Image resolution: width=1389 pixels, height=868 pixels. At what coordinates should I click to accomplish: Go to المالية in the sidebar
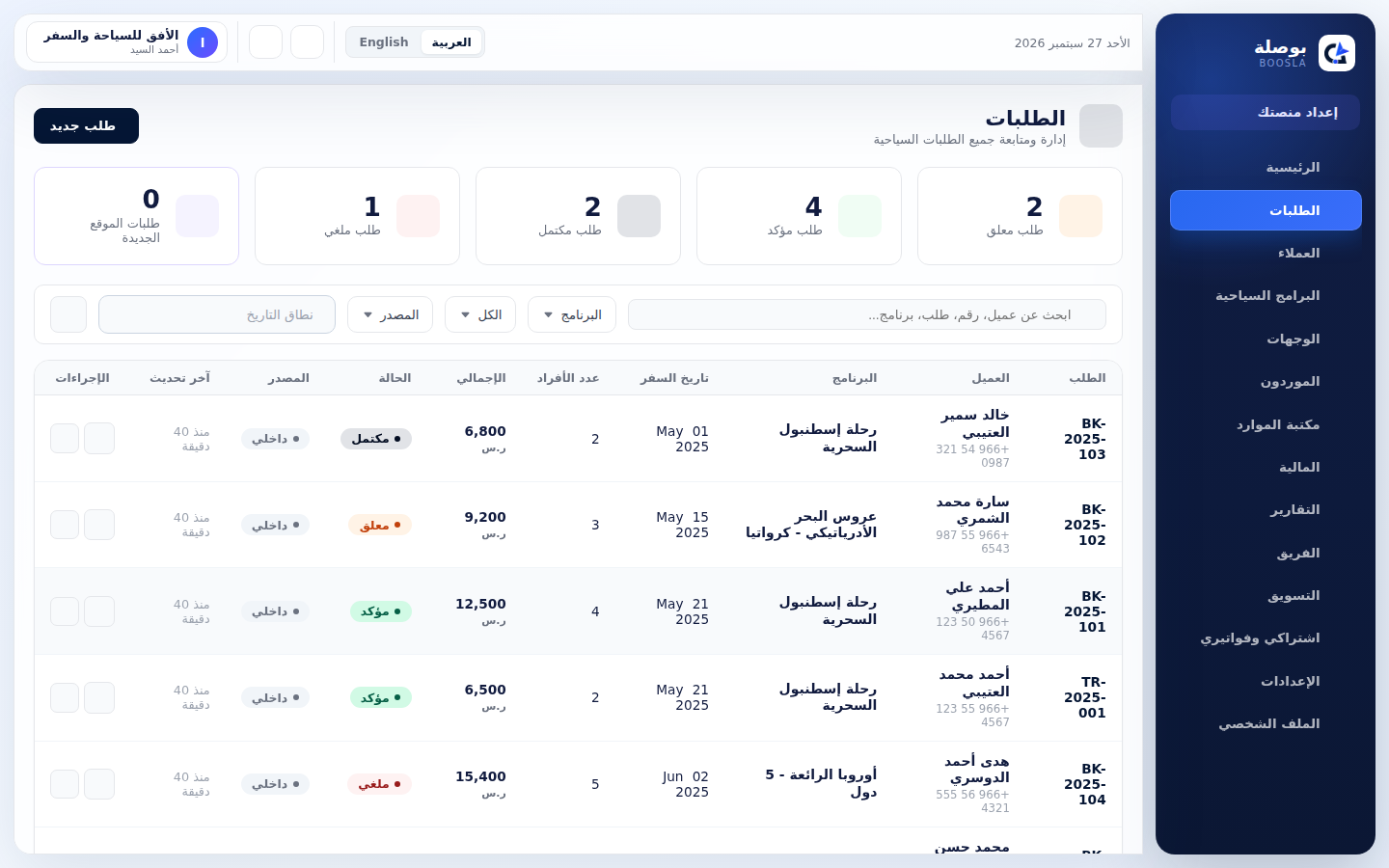point(1266,468)
